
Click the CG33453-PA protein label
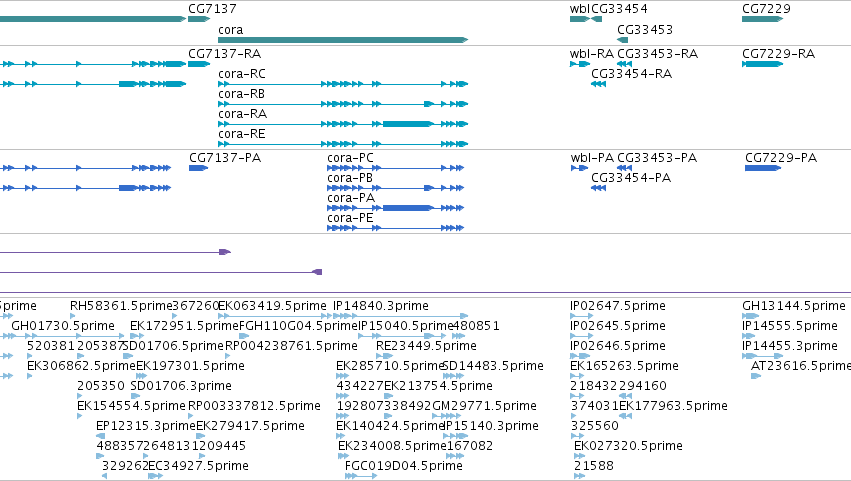click(657, 157)
